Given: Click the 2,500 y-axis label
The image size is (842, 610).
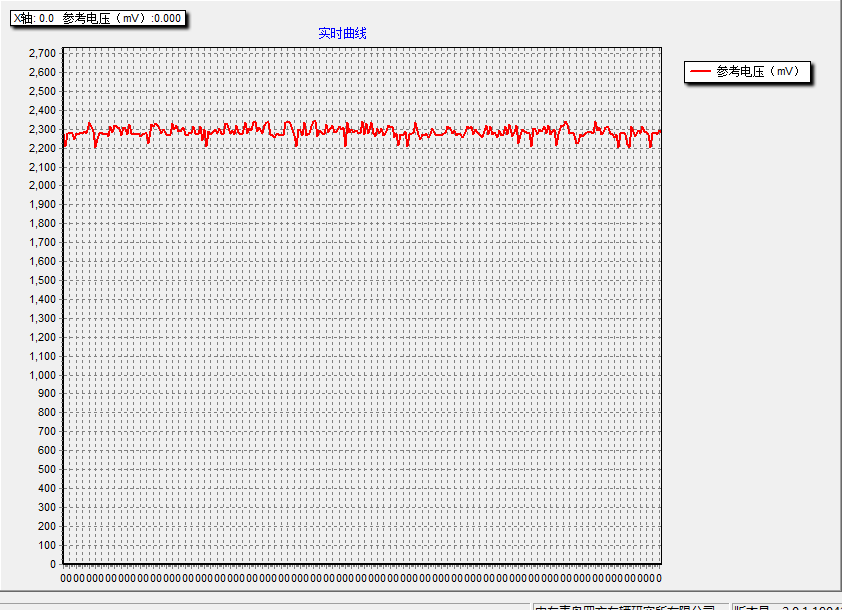Looking at the screenshot, I should pos(42,91).
